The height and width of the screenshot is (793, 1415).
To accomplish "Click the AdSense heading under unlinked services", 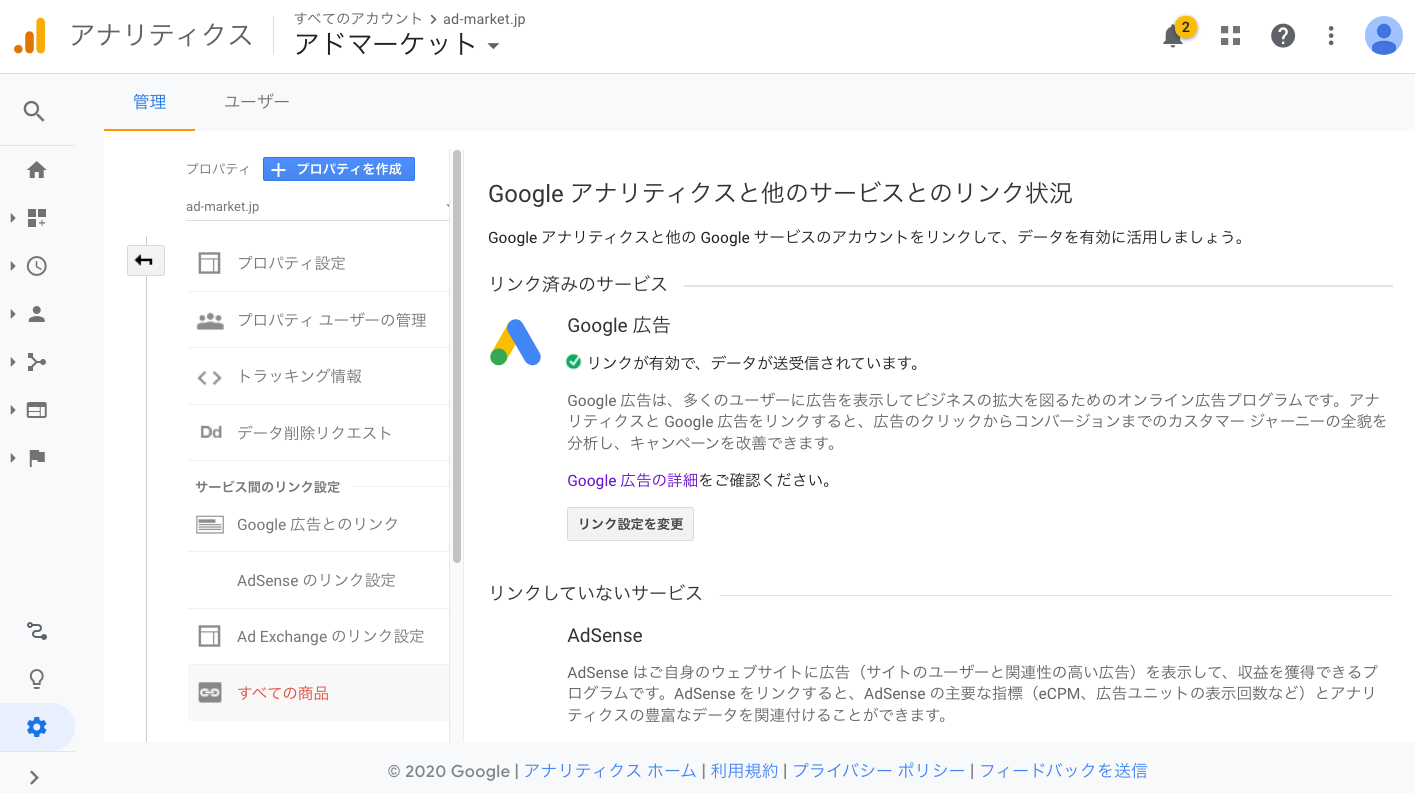I will pos(605,635).
